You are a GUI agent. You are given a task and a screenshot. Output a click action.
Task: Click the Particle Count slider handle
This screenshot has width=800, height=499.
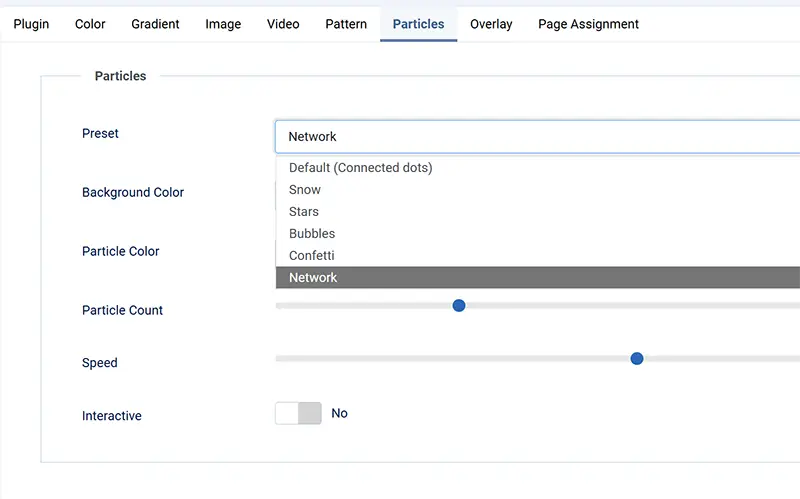459,305
